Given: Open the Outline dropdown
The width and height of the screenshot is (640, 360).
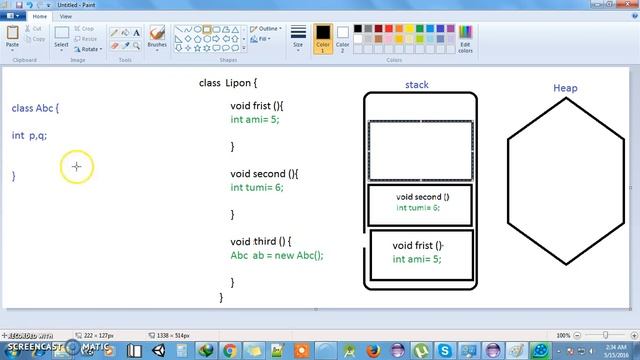Looking at the screenshot, I should (266, 29).
